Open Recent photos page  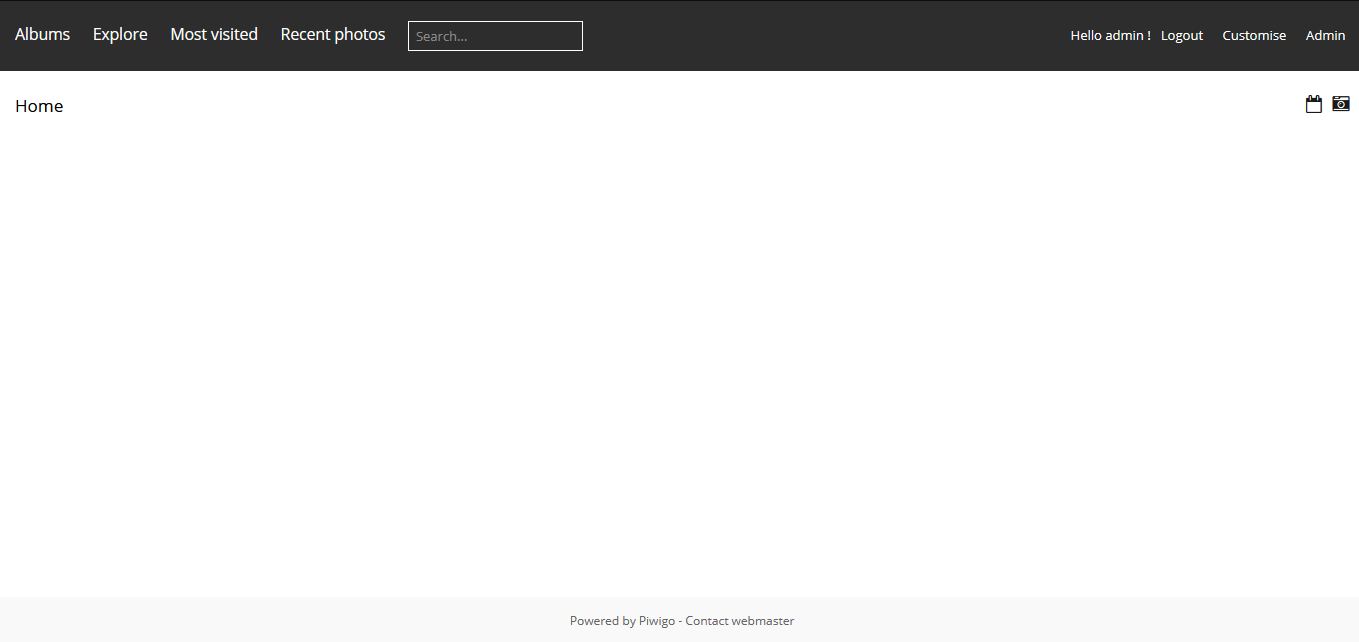[332, 35]
